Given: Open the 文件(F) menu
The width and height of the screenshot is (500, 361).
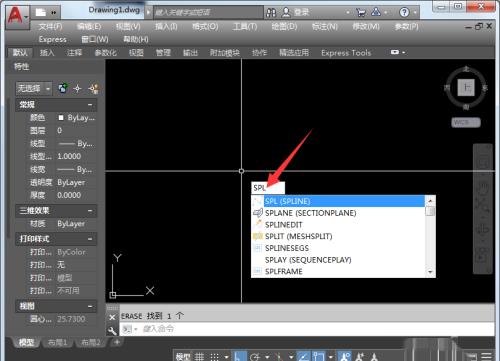Looking at the screenshot, I should click(50, 26).
